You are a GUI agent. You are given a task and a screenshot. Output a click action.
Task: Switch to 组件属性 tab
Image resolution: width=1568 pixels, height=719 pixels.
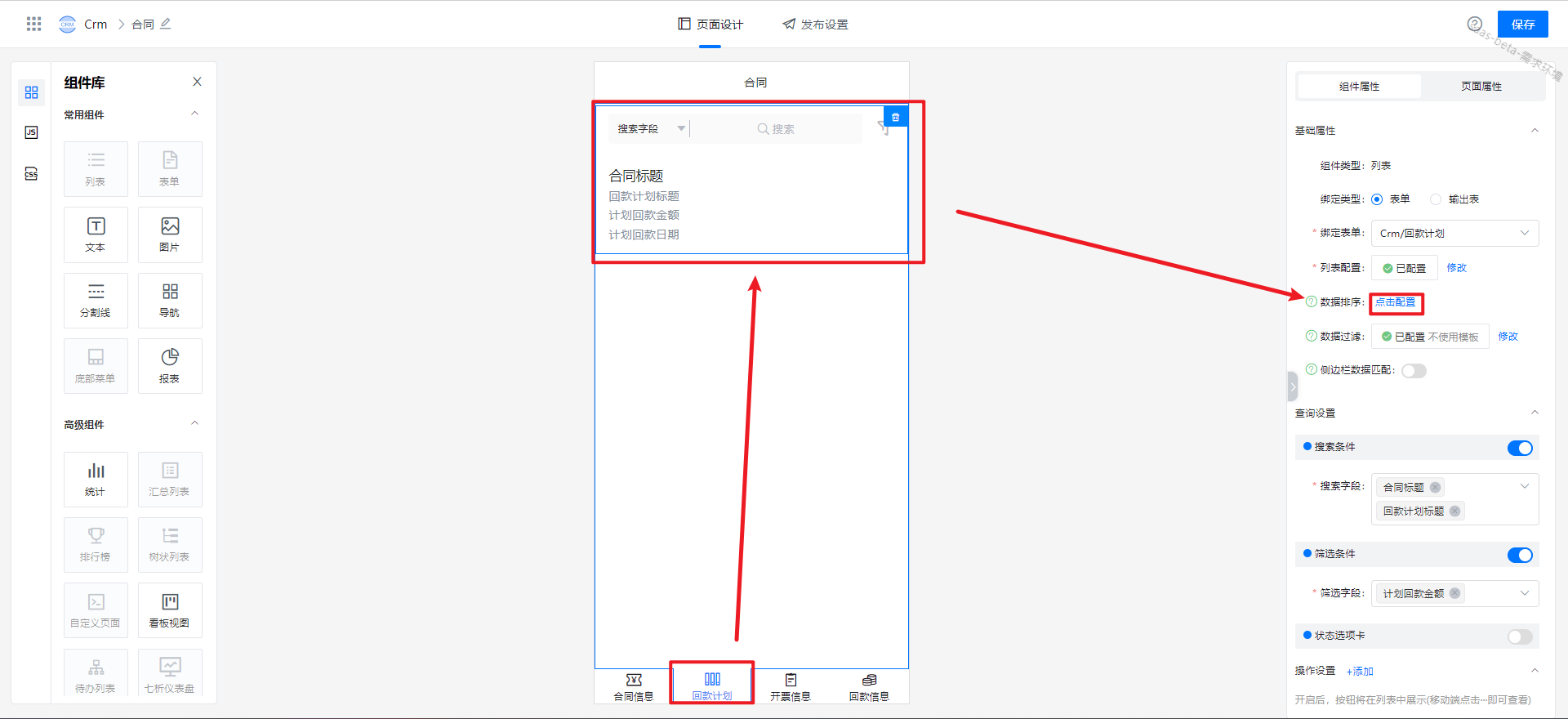point(1359,86)
